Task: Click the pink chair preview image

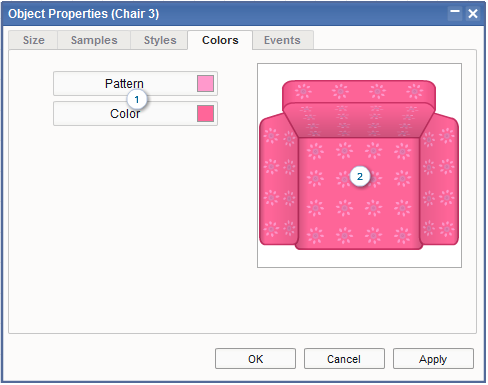Action: tap(359, 165)
